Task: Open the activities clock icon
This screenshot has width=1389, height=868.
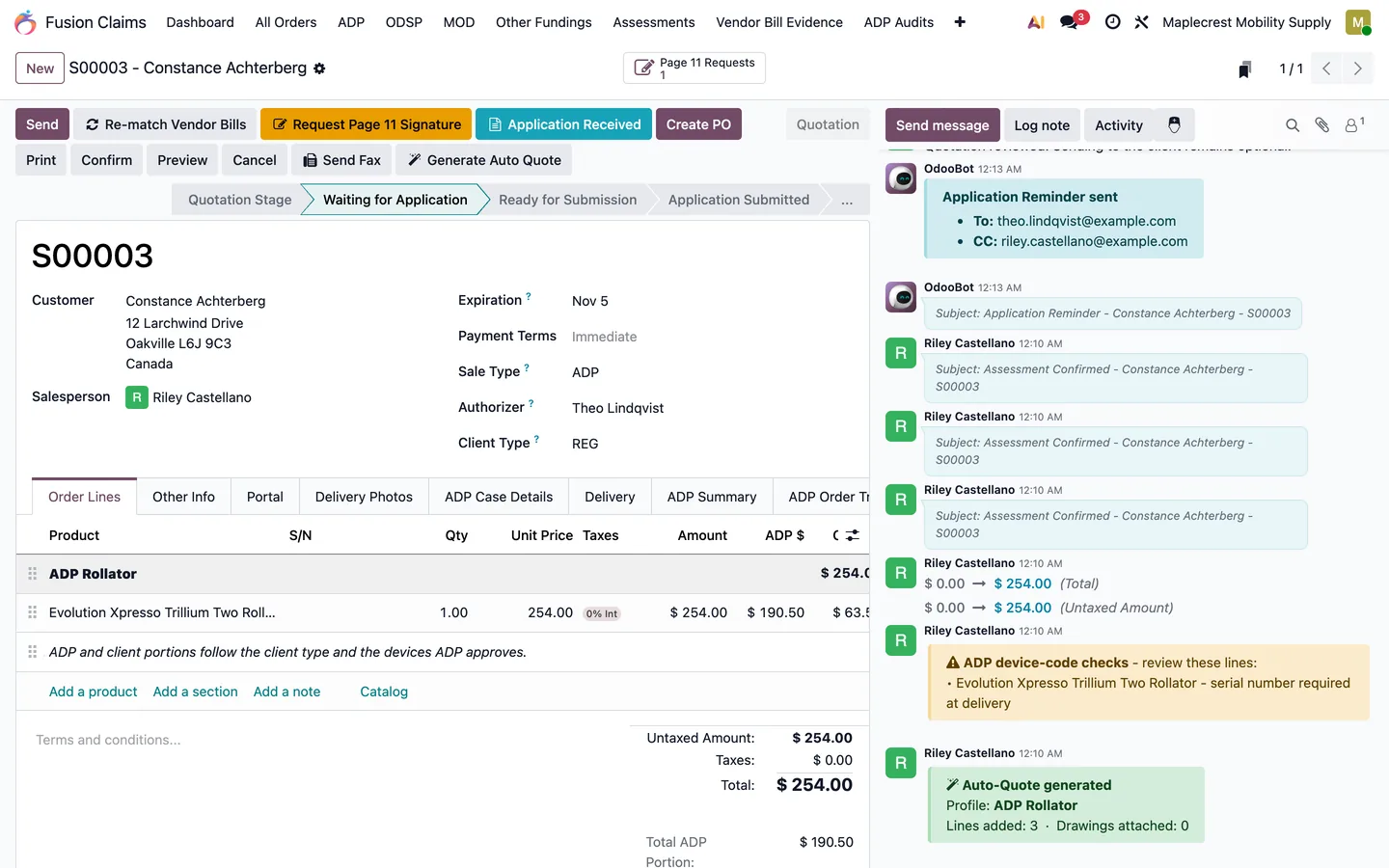Action: pyautogui.click(x=1112, y=22)
